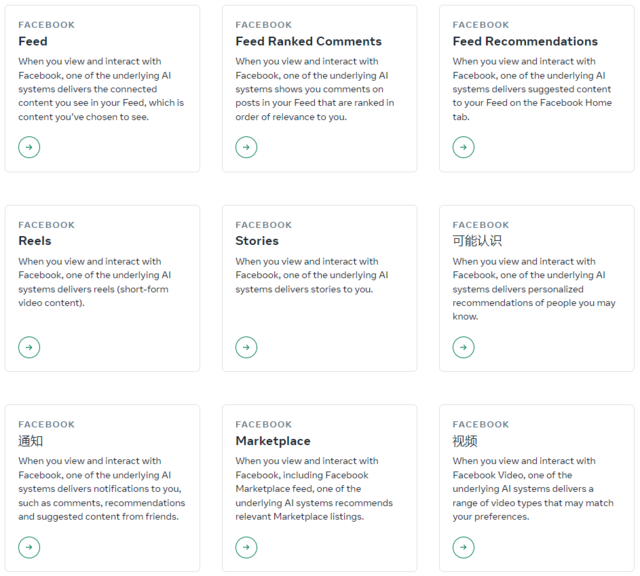Screen dimensions: 640x576
Task: Click the arrow icon on Feed card
Action: 29,147
